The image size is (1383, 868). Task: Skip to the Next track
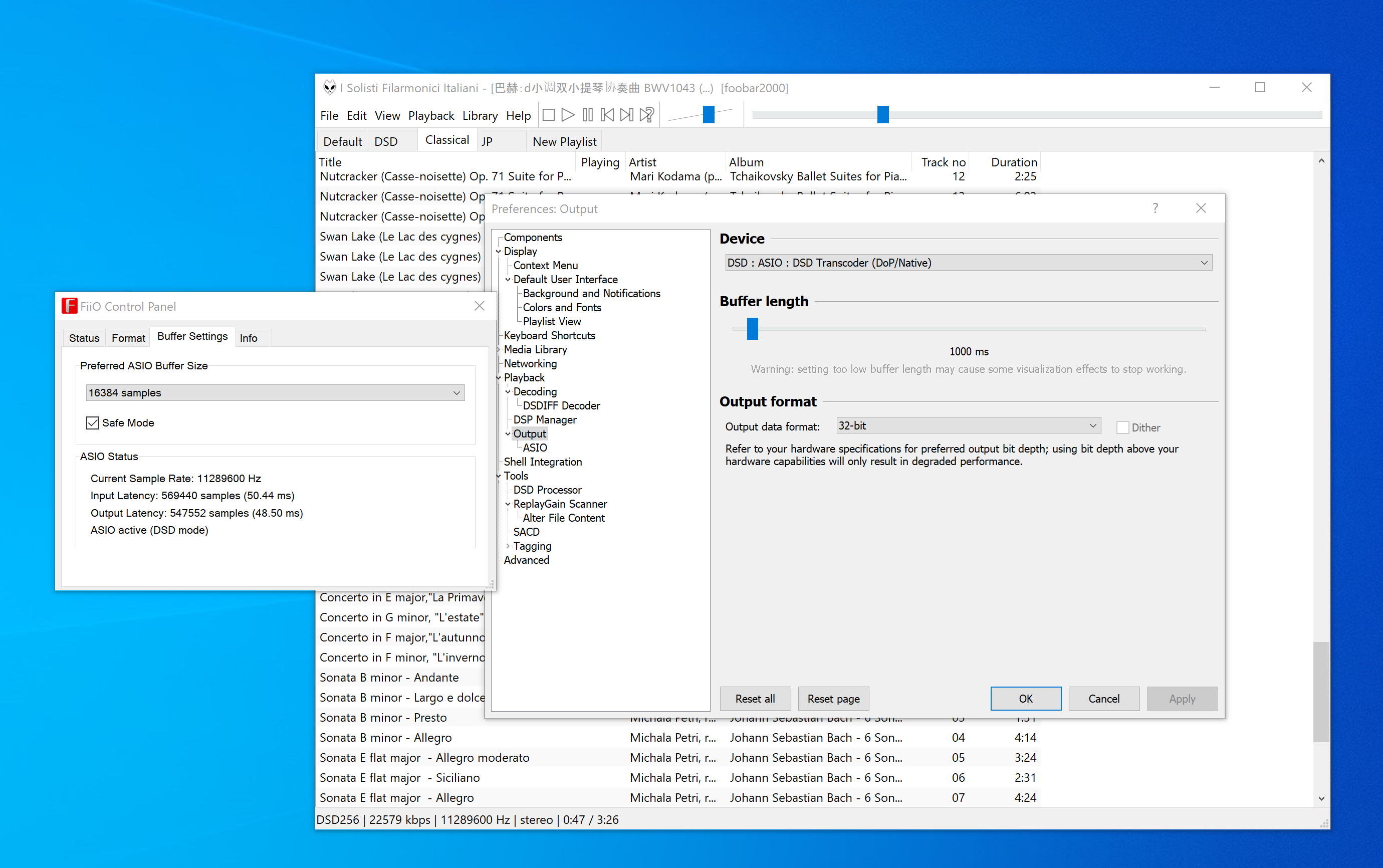(627, 115)
